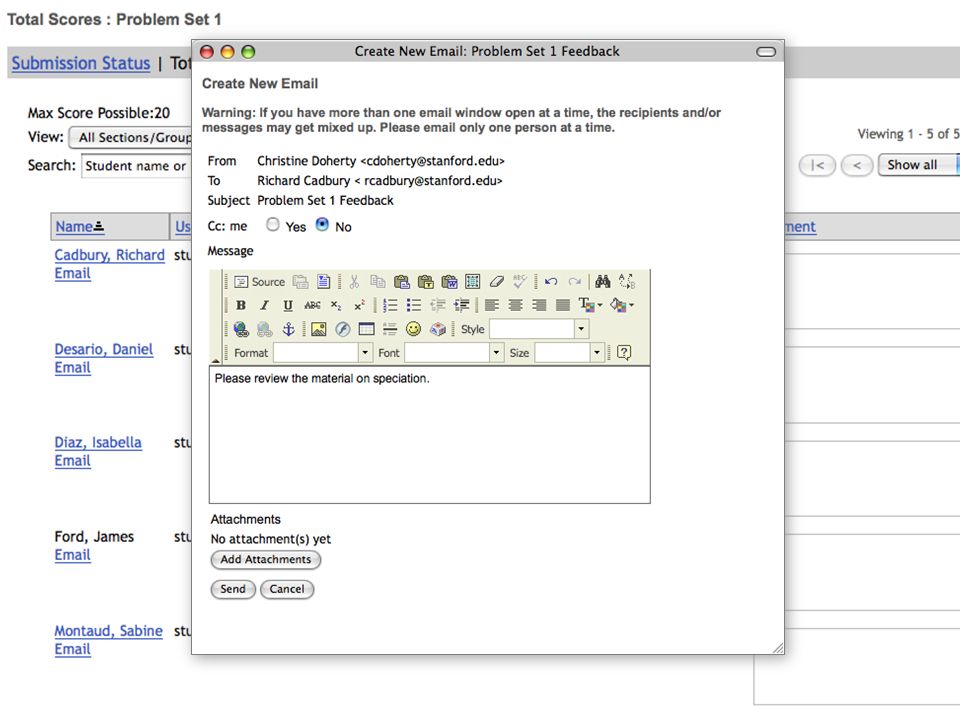This screenshot has width=960, height=720.
Task: Click the dialog's collapse pill button
Action: point(766,52)
